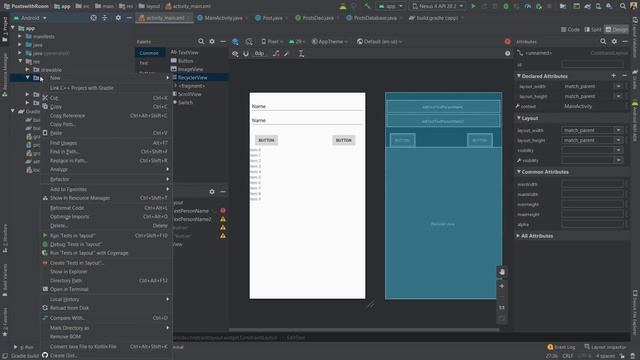Click the infer constraints wand icon

point(287,53)
